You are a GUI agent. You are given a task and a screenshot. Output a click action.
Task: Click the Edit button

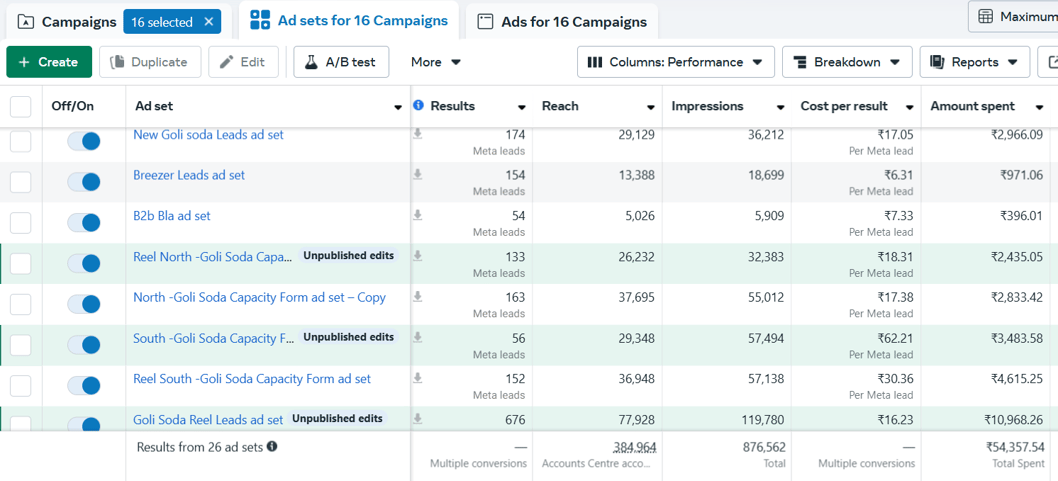click(x=244, y=62)
